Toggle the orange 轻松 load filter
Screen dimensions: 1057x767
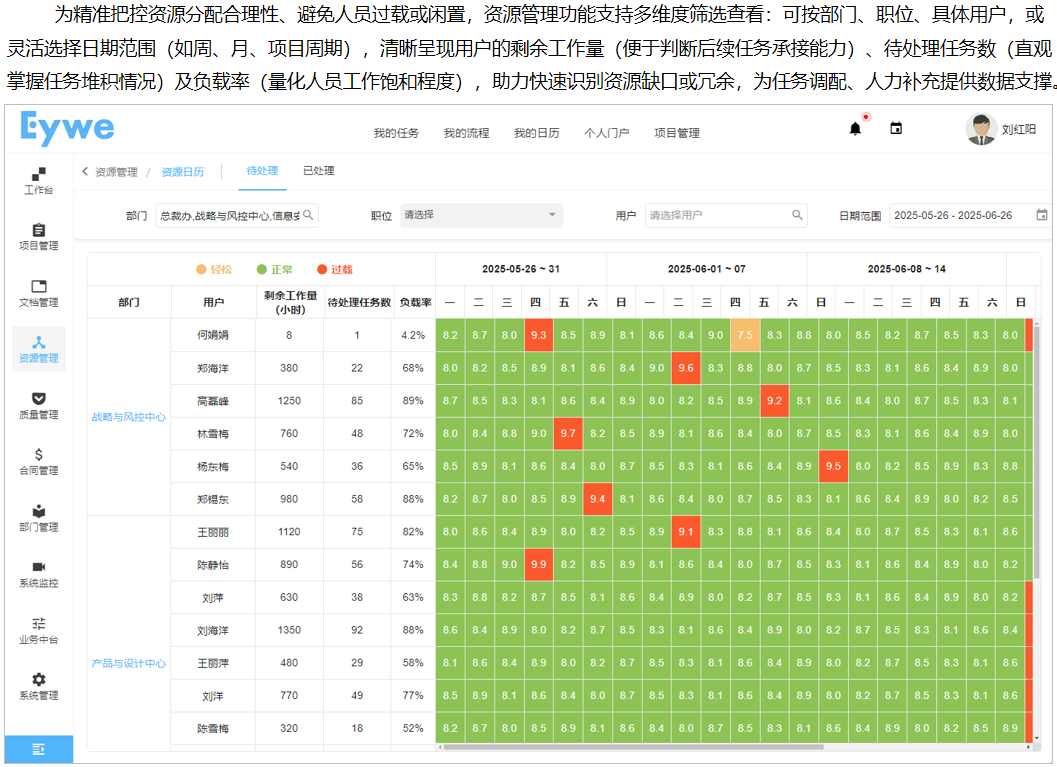coord(213,269)
